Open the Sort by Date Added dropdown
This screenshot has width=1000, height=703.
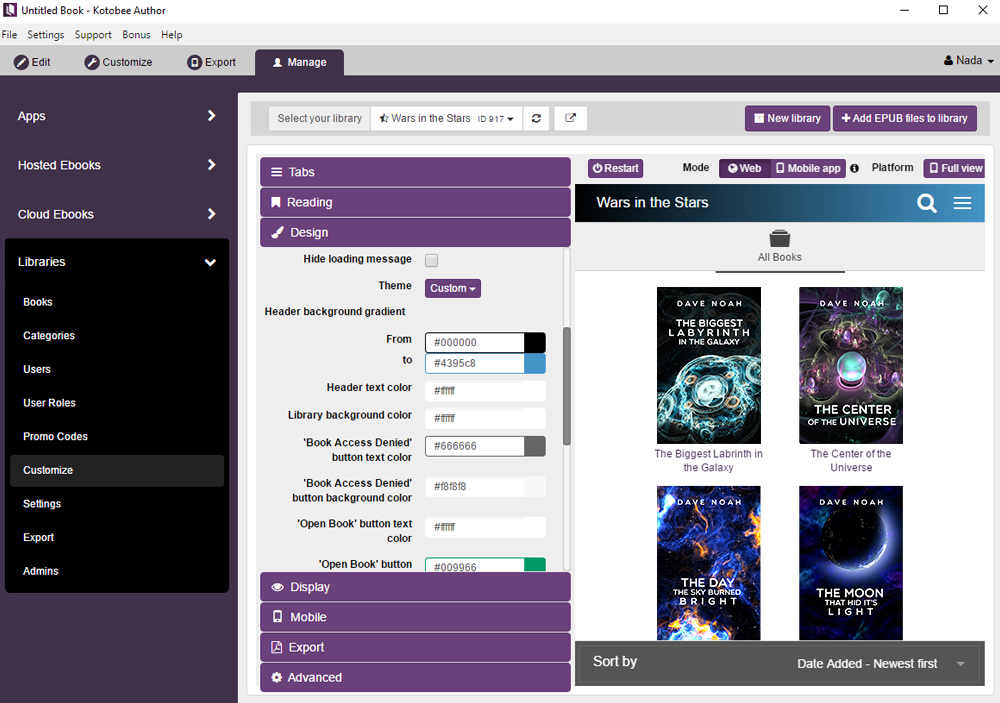pyautogui.click(x=880, y=663)
